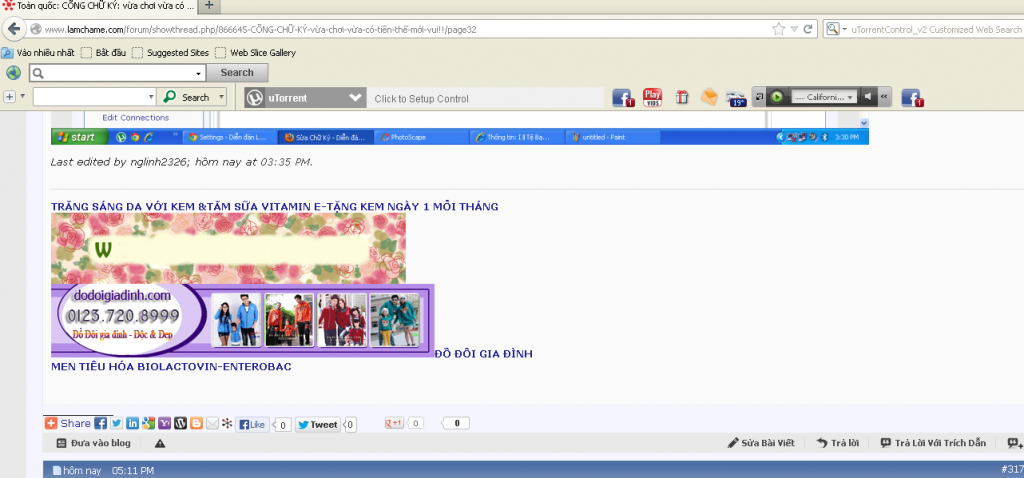Open the ĐỒ ĐÔI GIA ĐÌNH link
This screenshot has width=1024, height=478.
tap(483, 353)
